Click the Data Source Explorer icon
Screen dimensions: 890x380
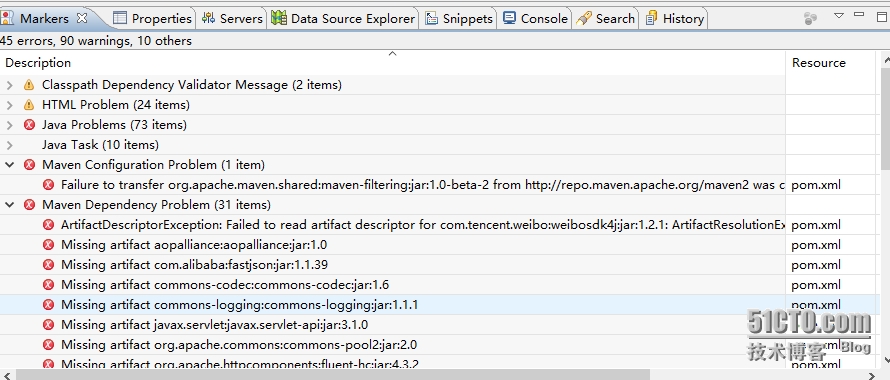279,18
